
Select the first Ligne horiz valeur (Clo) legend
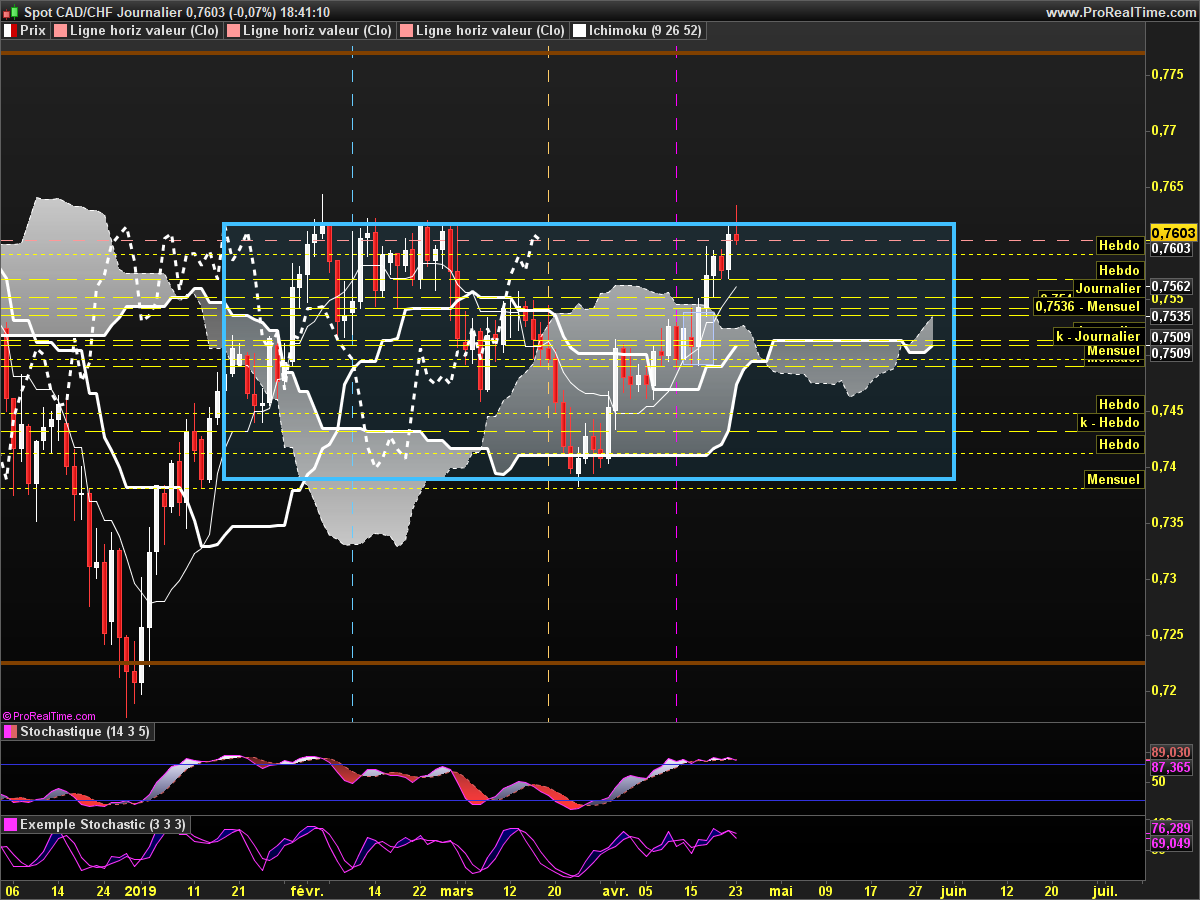point(137,31)
